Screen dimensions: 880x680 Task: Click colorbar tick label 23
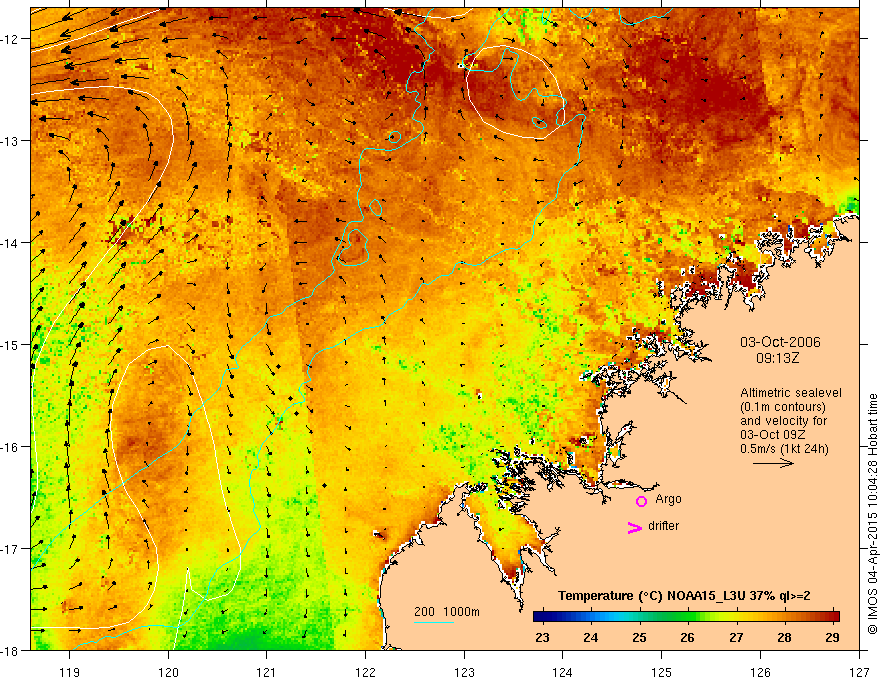pos(542,637)
